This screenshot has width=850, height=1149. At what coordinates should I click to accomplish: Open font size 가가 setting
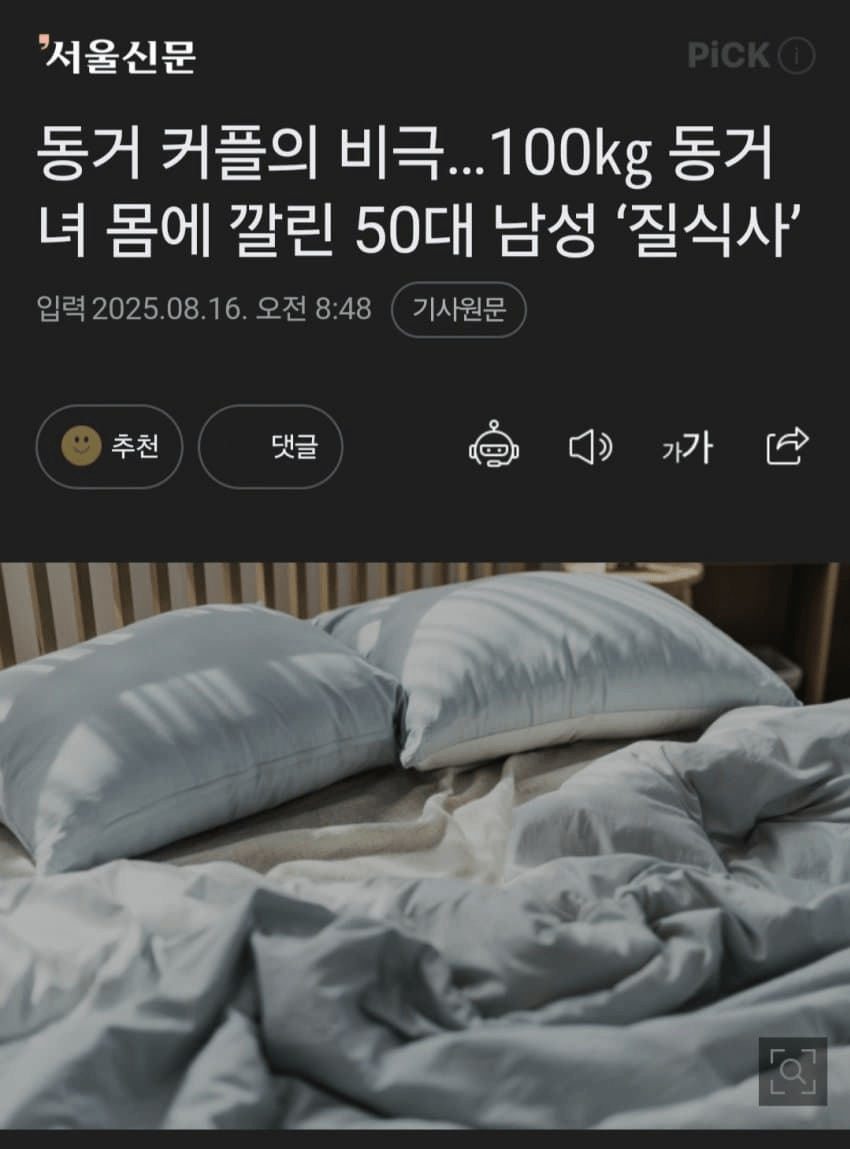687,446
